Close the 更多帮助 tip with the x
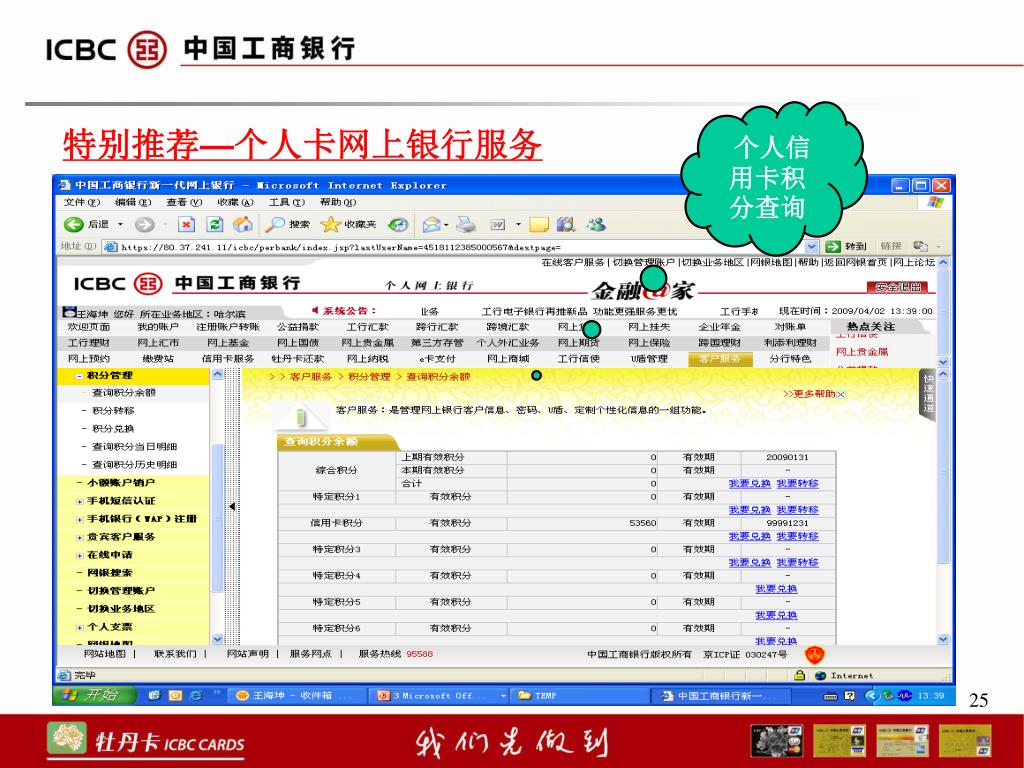This screenshot has width=1024, height=768. point(841,394)
